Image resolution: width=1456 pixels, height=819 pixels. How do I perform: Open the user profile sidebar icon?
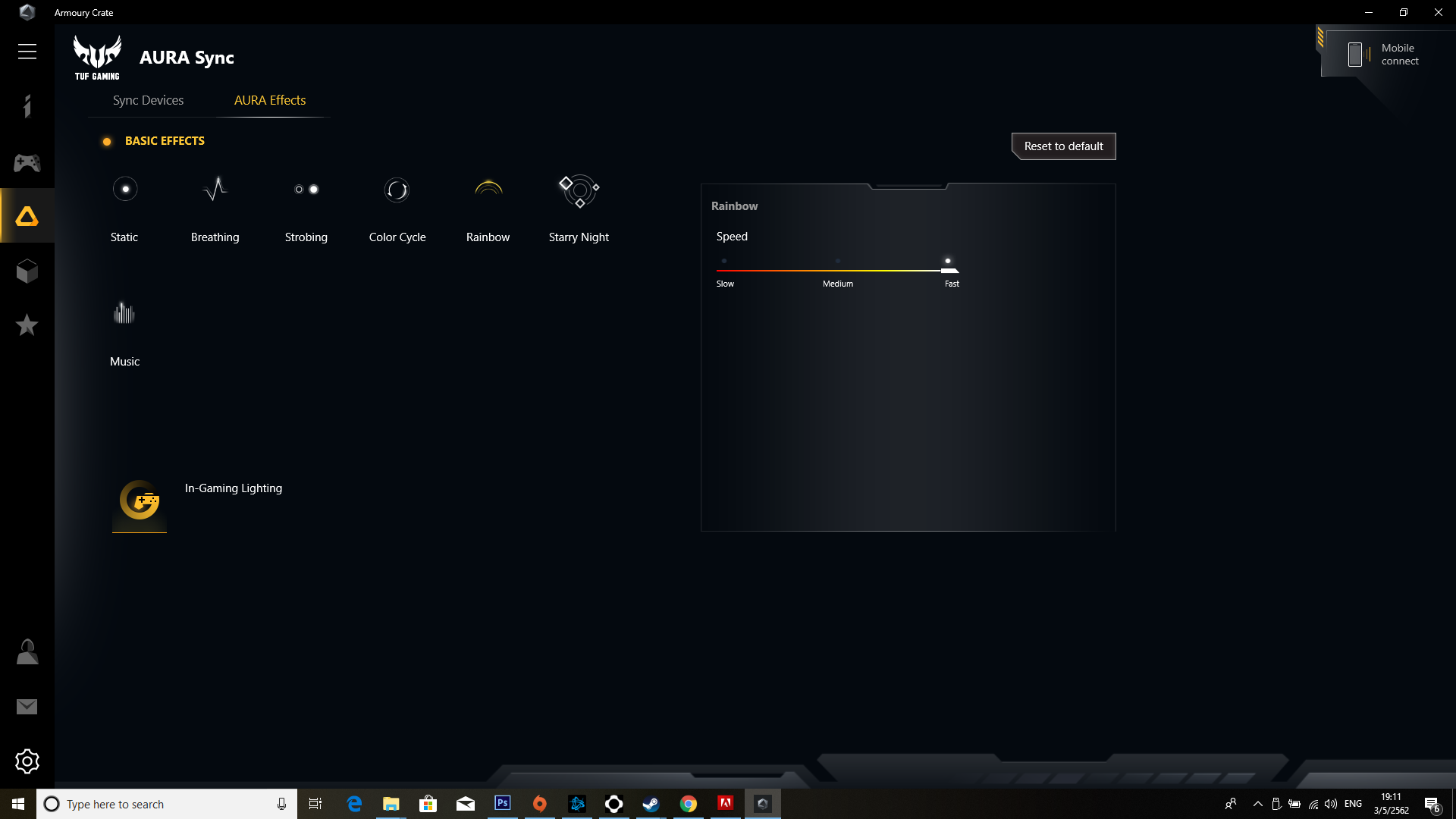27,652
